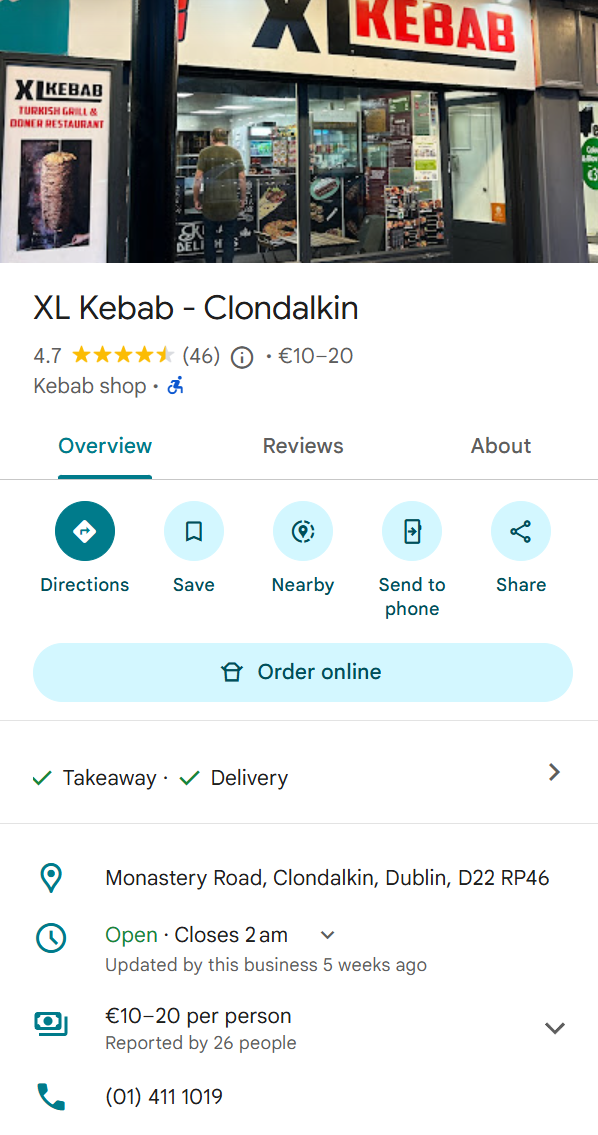Image resolution: width=598 pixels, height=1135 pixels.
Task: Click the Share icon
Action: click(x=521, y=531)
